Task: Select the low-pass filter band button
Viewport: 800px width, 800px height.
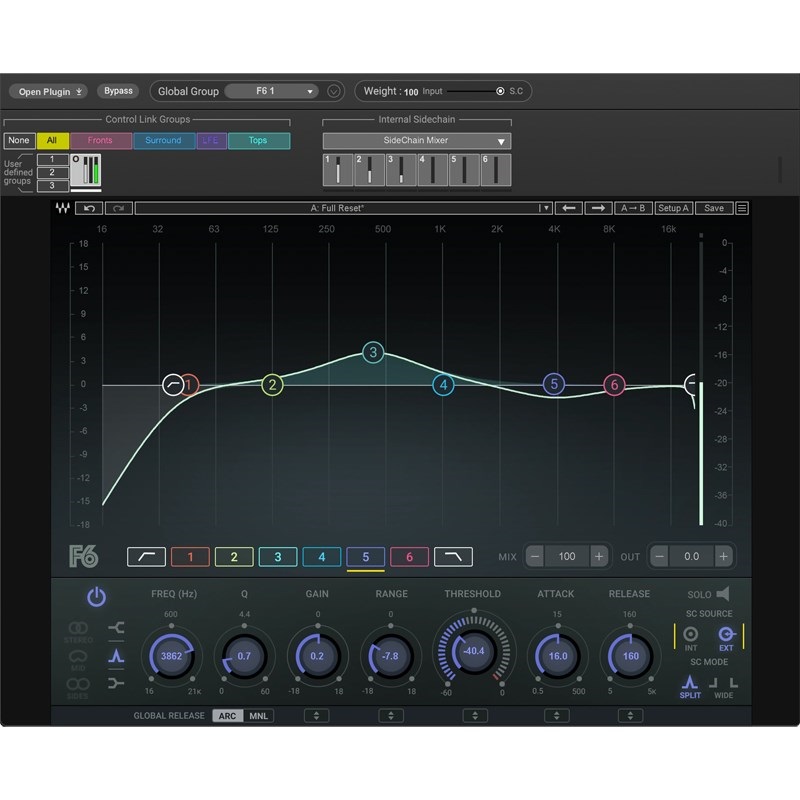Action: click(x=453, y=557)
